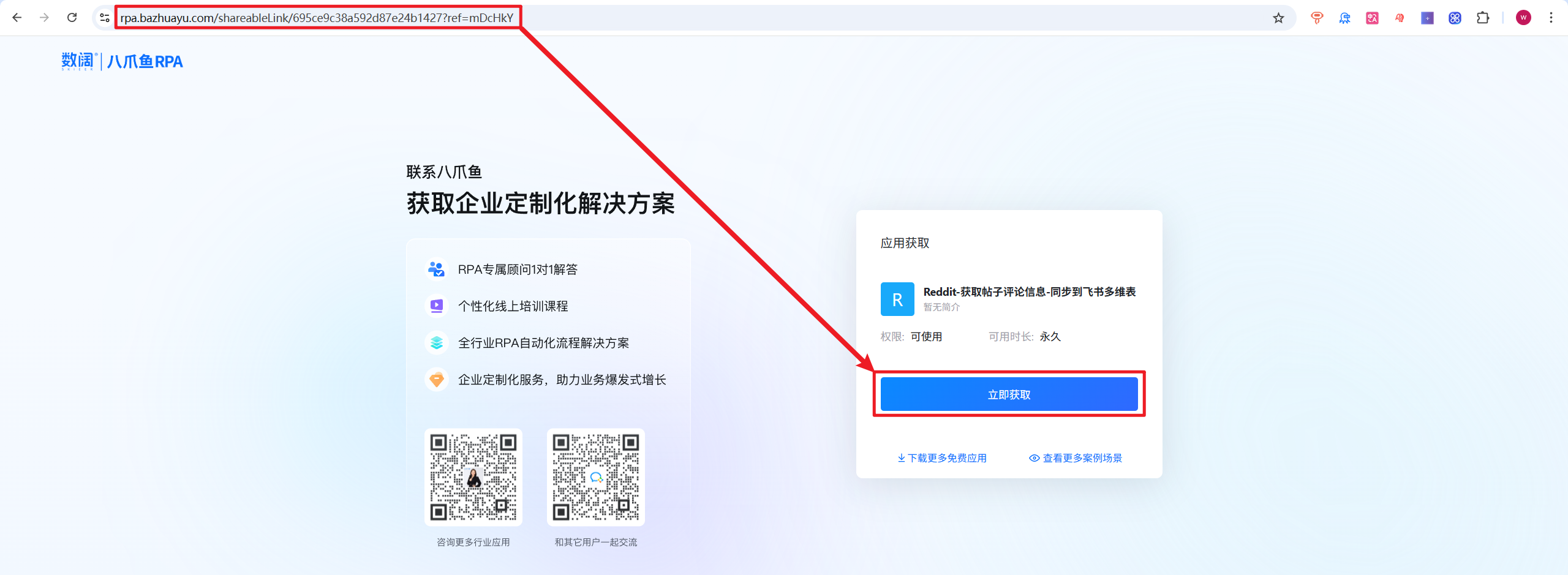Screen dimensions: 1568x575
Task: Click the blue R application icon
Action: [x=897, y=299]
